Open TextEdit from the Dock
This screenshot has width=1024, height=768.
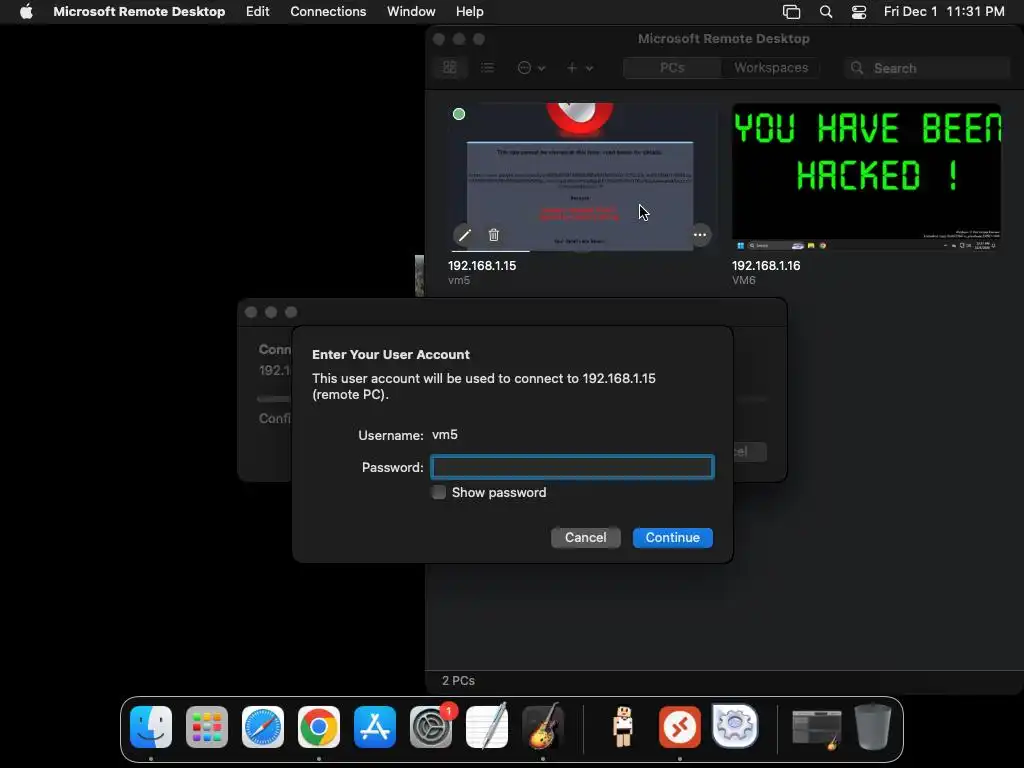[x=487, y=727]
